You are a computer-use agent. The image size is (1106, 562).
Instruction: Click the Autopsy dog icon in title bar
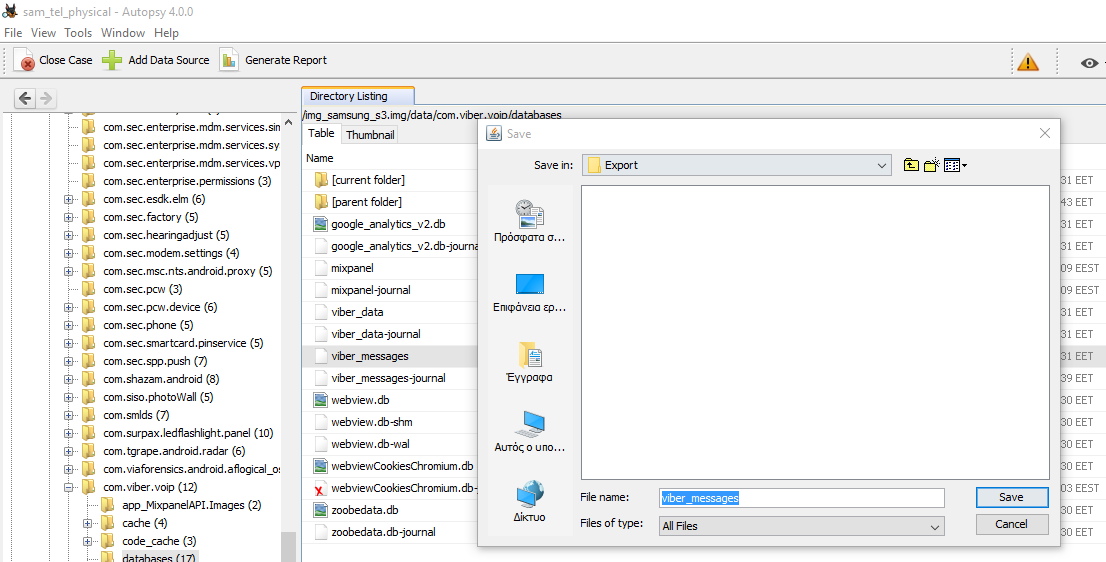[11, 11]
